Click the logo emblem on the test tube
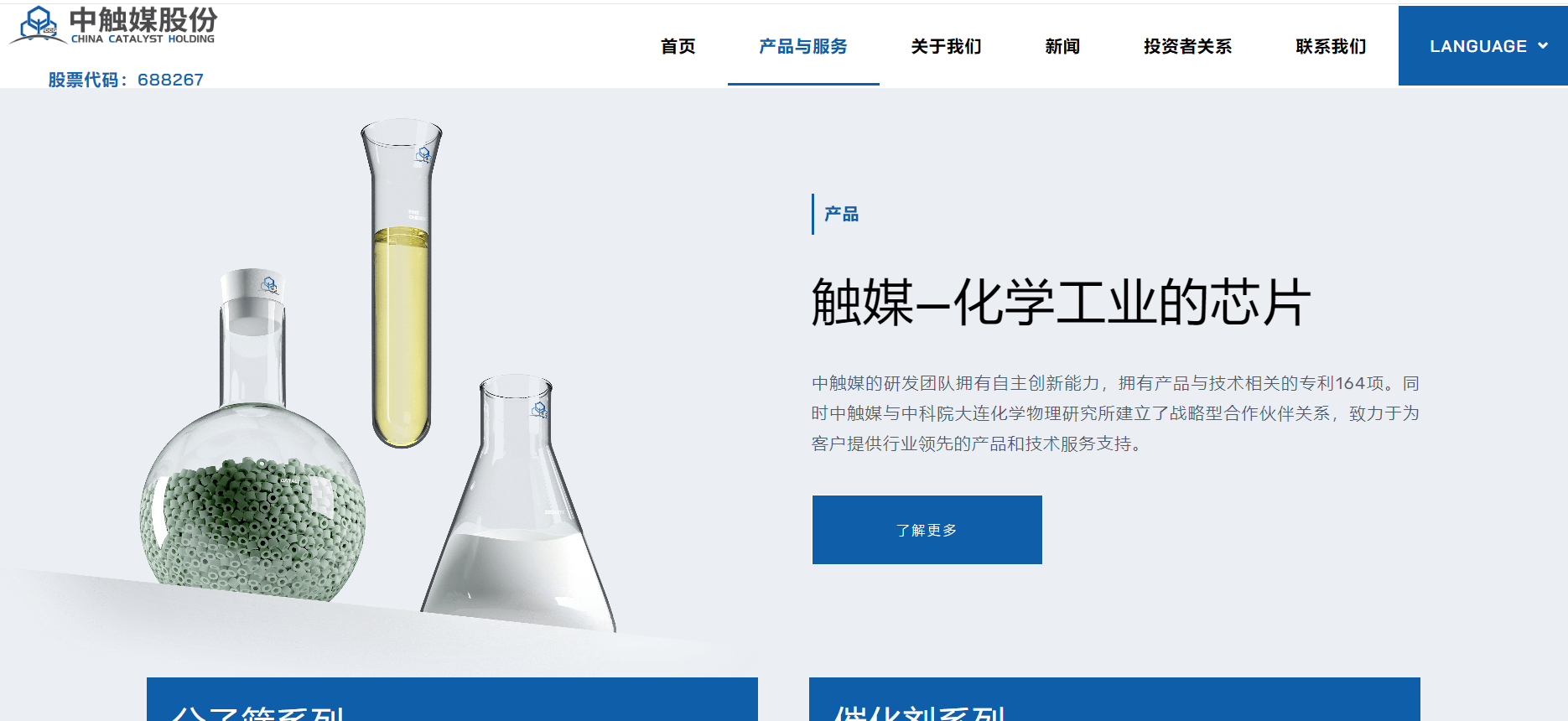The width and height of the screenshot is (1568, 721). 423,156
